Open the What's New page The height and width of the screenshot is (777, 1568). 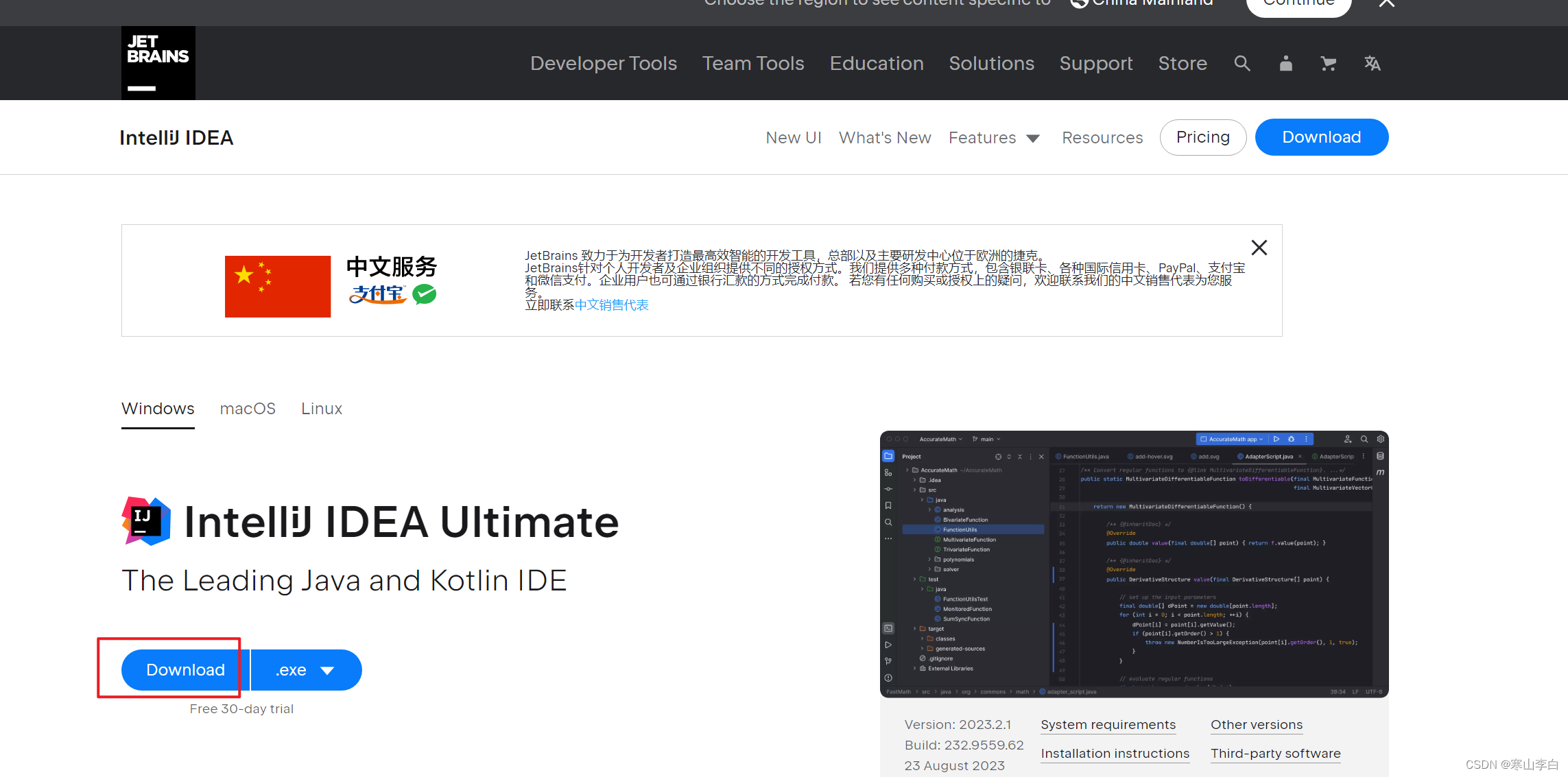(885, 138)
